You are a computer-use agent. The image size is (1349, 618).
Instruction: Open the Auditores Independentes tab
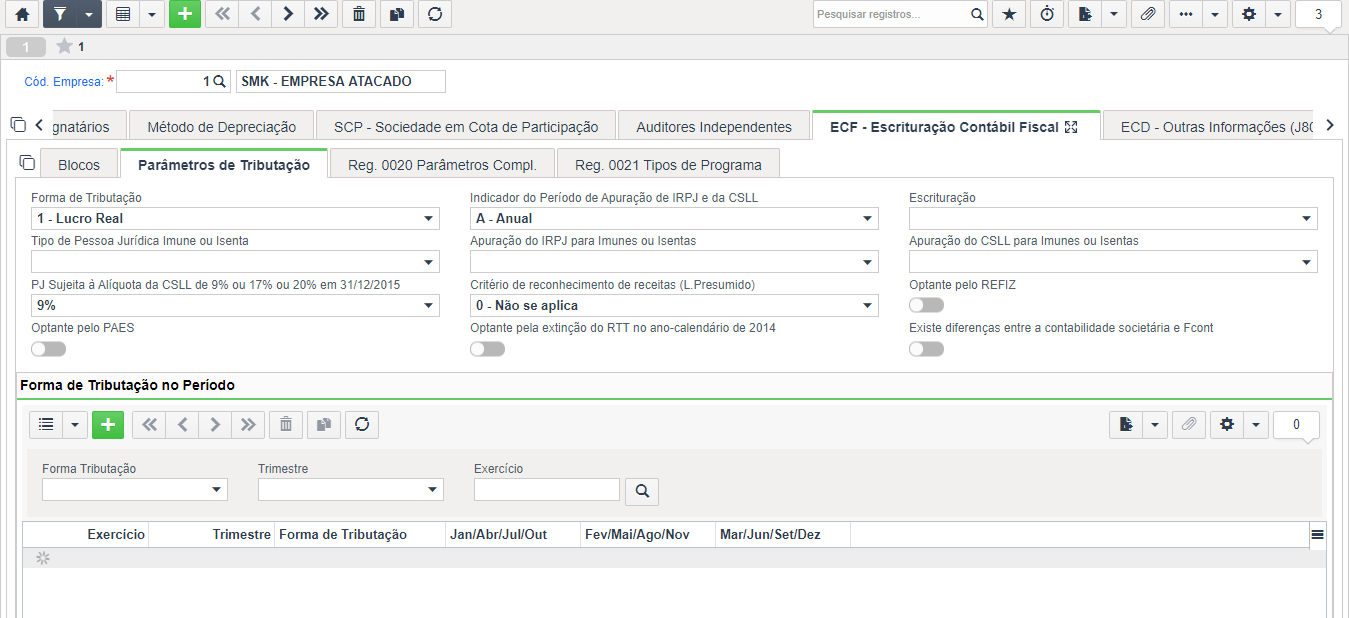point(714,127)
